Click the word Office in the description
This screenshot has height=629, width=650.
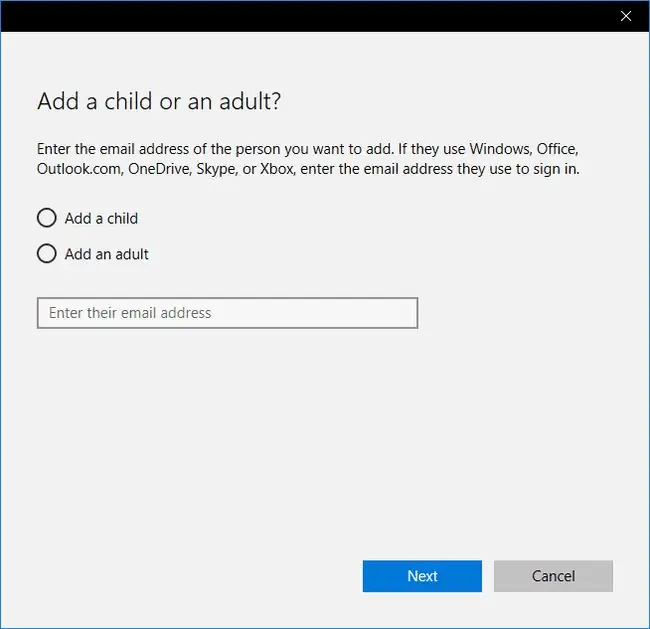point(557,149)
